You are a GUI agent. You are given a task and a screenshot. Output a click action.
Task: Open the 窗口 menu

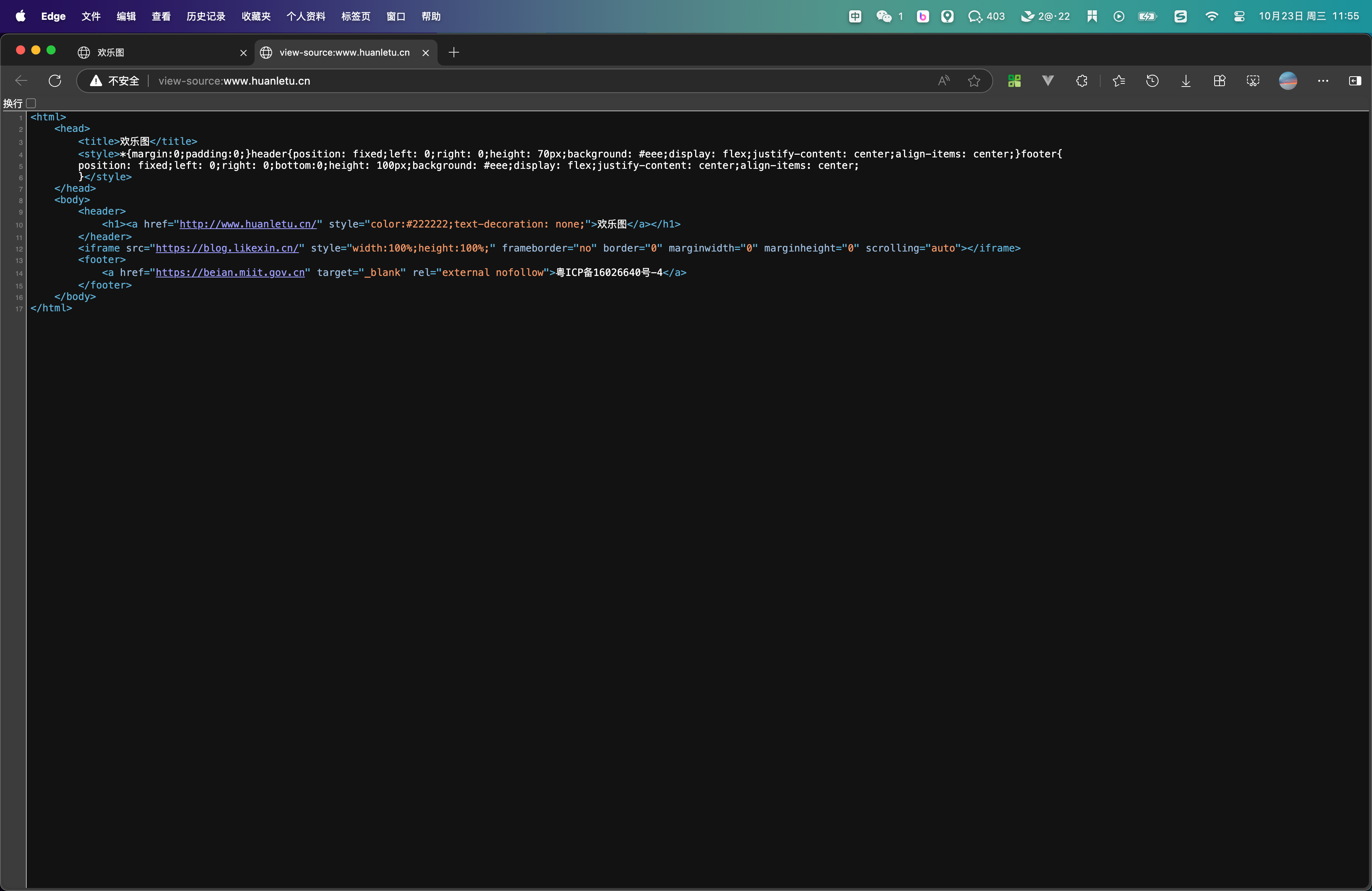click(x=396, y=16)
